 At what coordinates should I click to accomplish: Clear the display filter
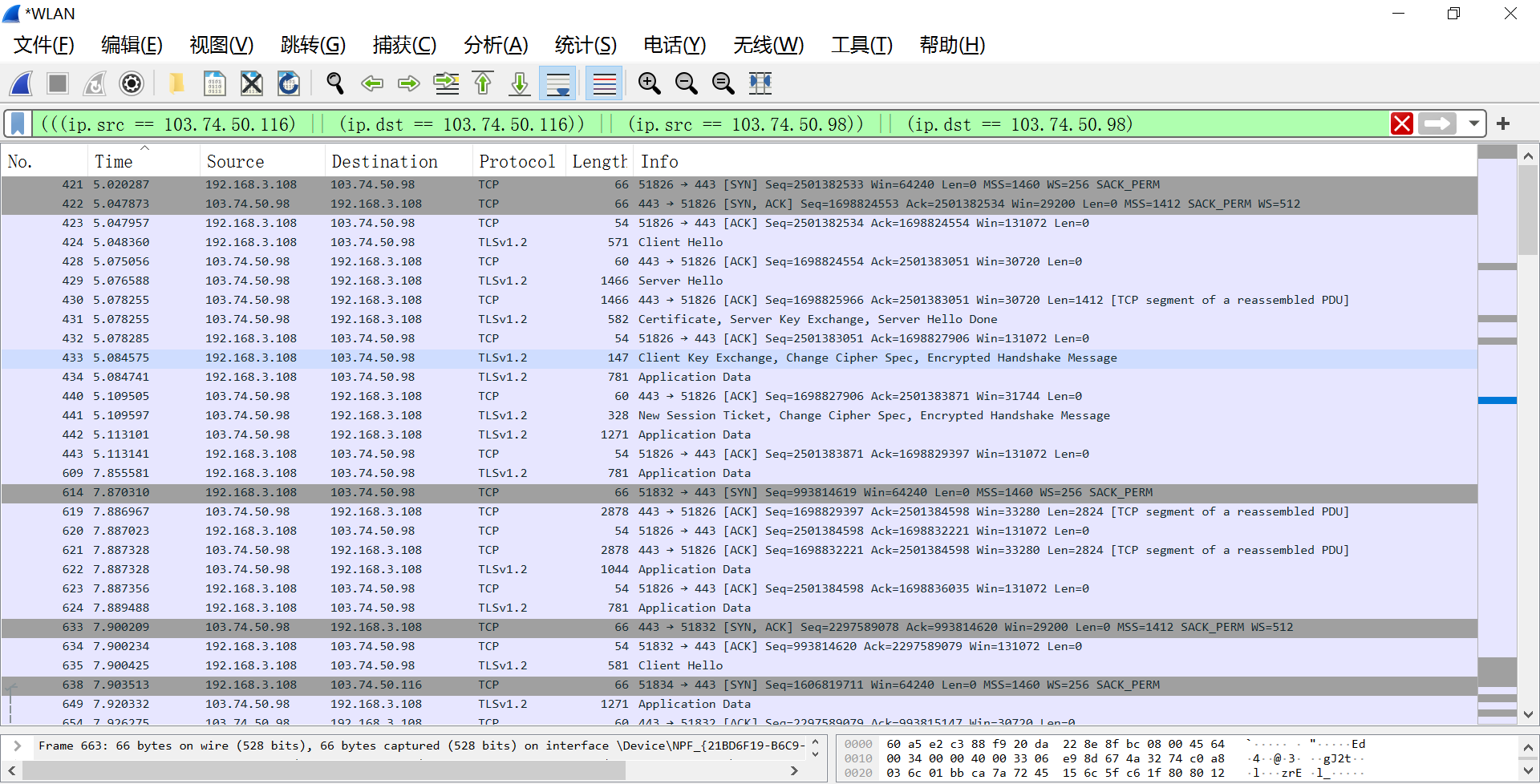(x=1401, y=124)
